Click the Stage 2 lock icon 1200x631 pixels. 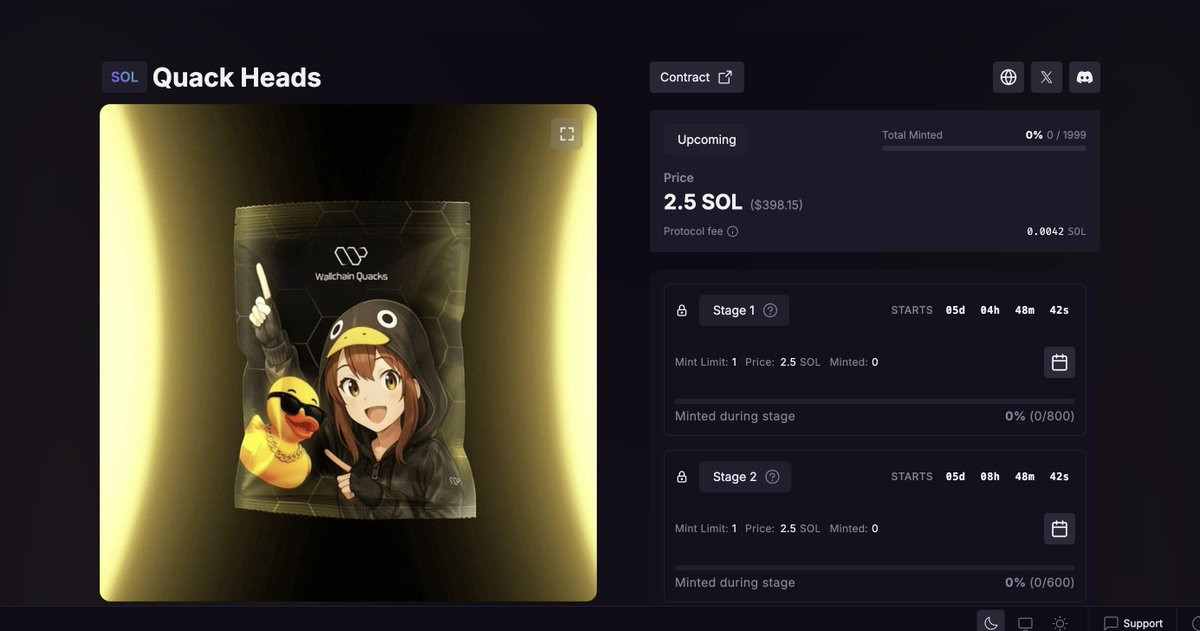tap(682, 477)
